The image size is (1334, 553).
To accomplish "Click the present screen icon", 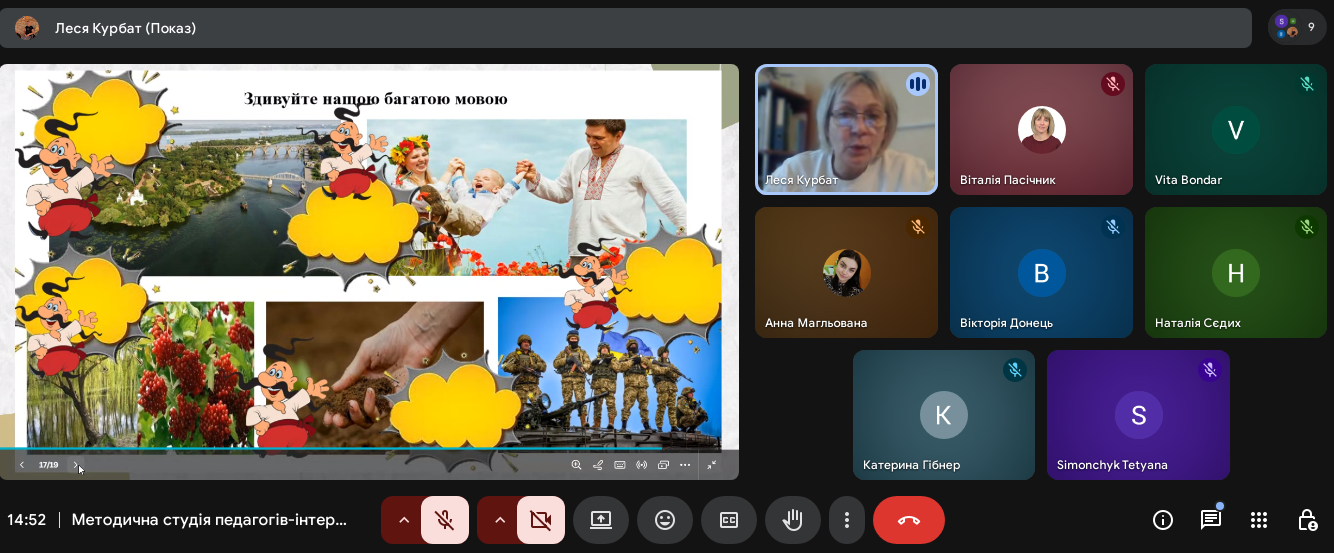I will [x=600, y=520].
